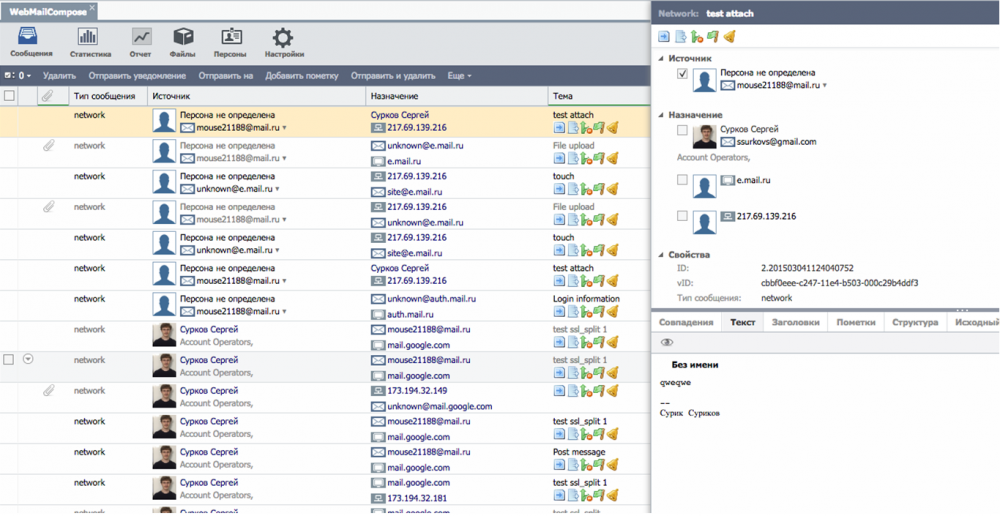This screenshot has height=516, width=1000.
Task: Click vID value cbbf0eee-c247-11e4-b503-000c29b4ddf3
Action: pyautogui.click(x=839, y=283)
